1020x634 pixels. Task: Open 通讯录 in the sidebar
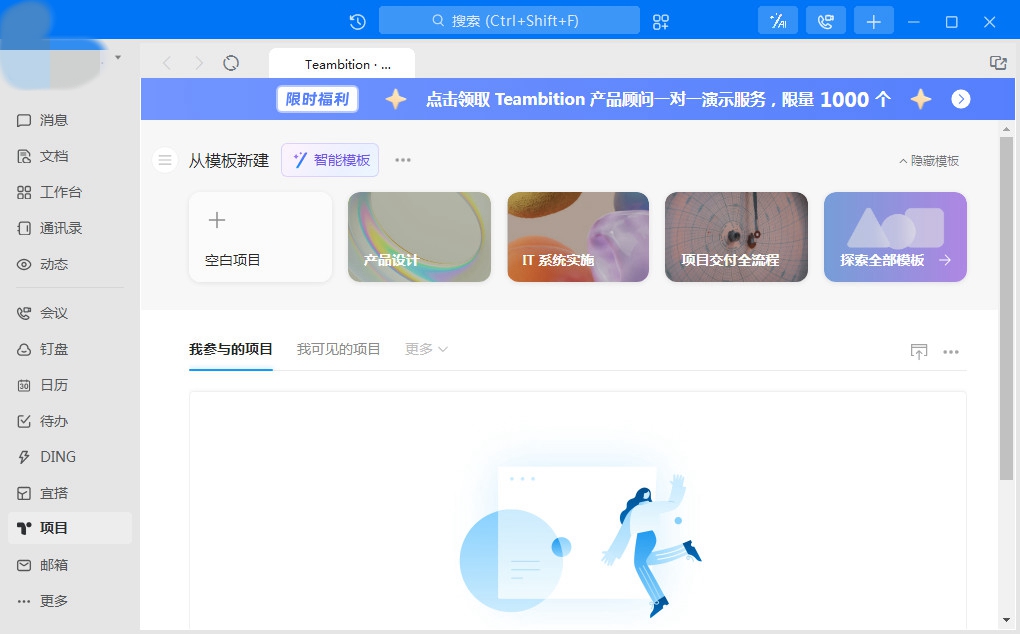coord(70,228)
